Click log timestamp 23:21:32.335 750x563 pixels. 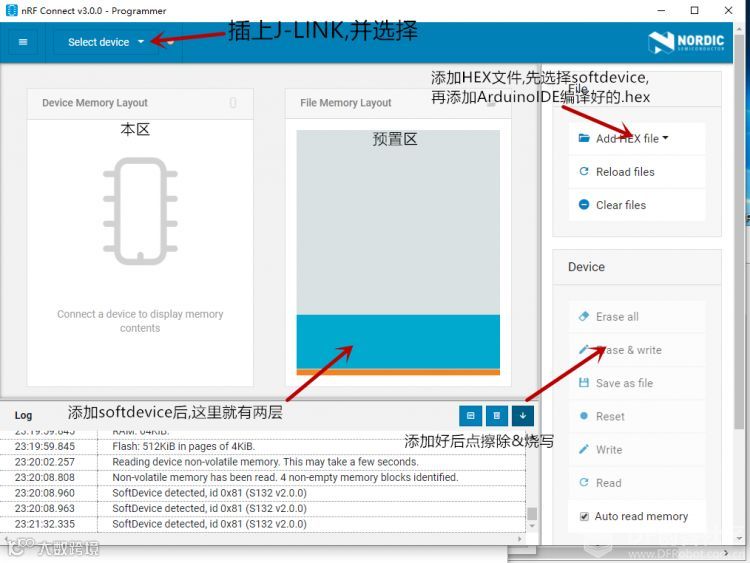tap(44, 524)
